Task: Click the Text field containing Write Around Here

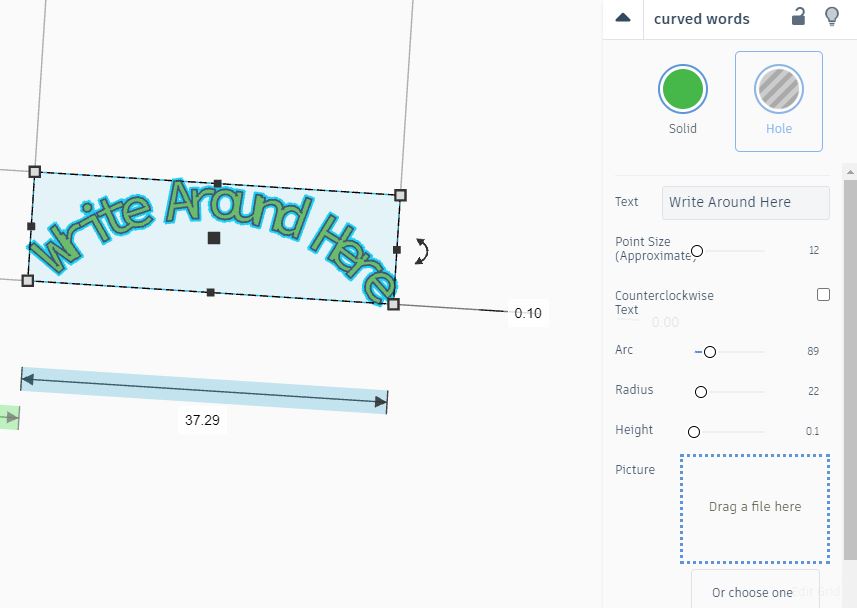Action: pyautogui.click(x=745, y=202)
